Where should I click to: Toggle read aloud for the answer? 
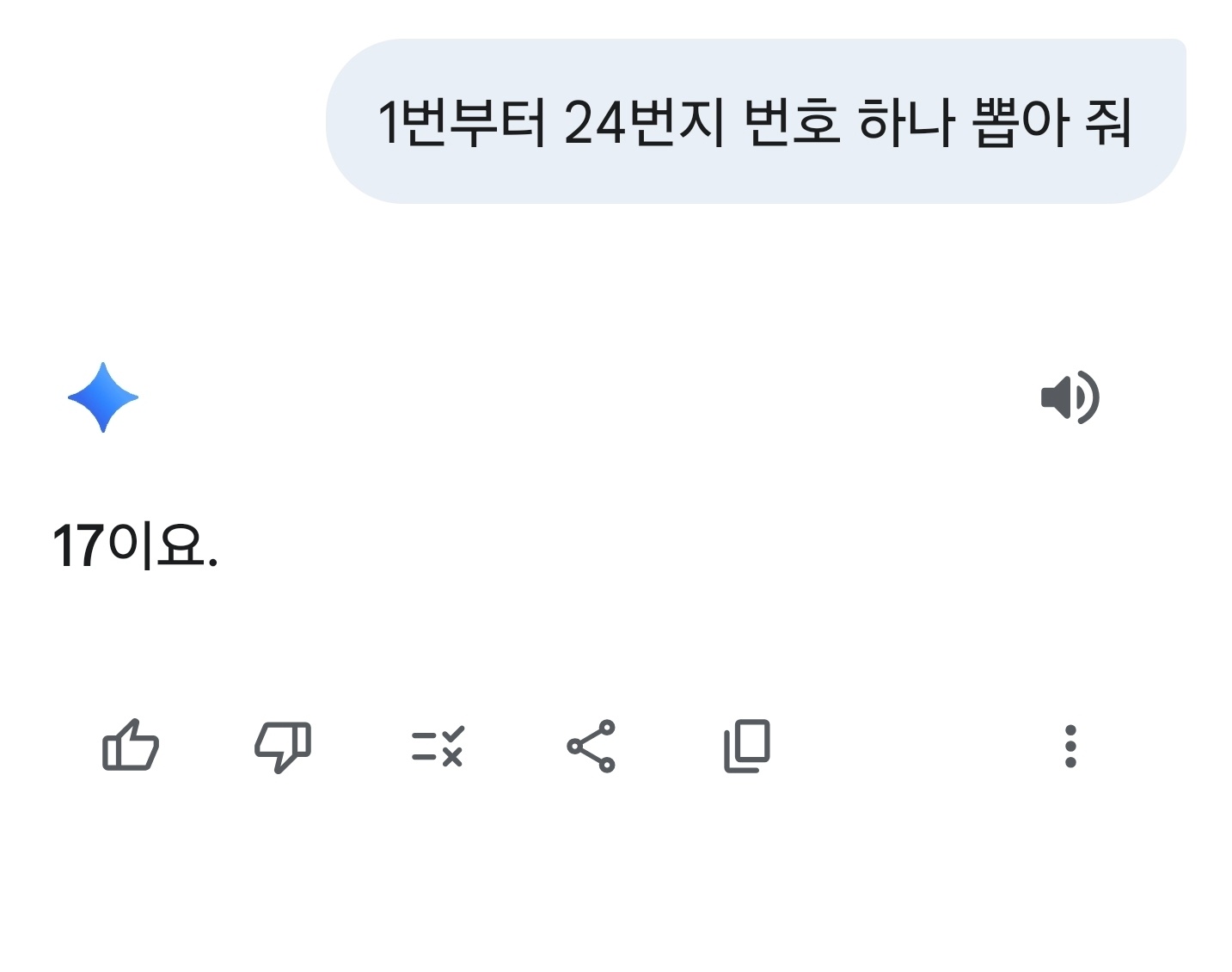click(1070, 397)
